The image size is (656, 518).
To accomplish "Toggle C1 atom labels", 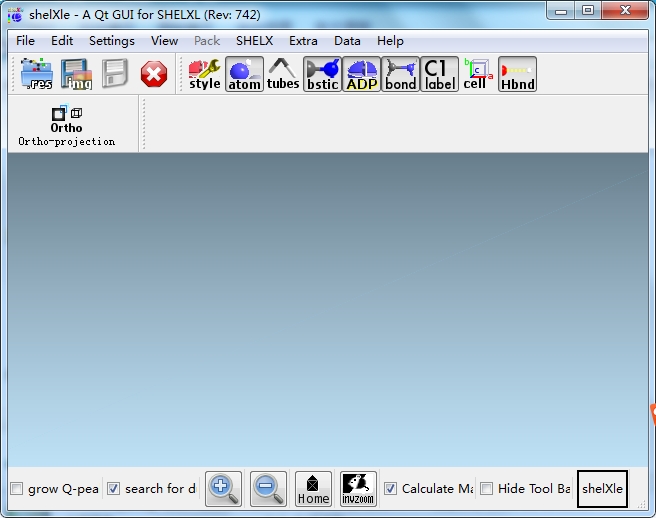I will 439,74.
